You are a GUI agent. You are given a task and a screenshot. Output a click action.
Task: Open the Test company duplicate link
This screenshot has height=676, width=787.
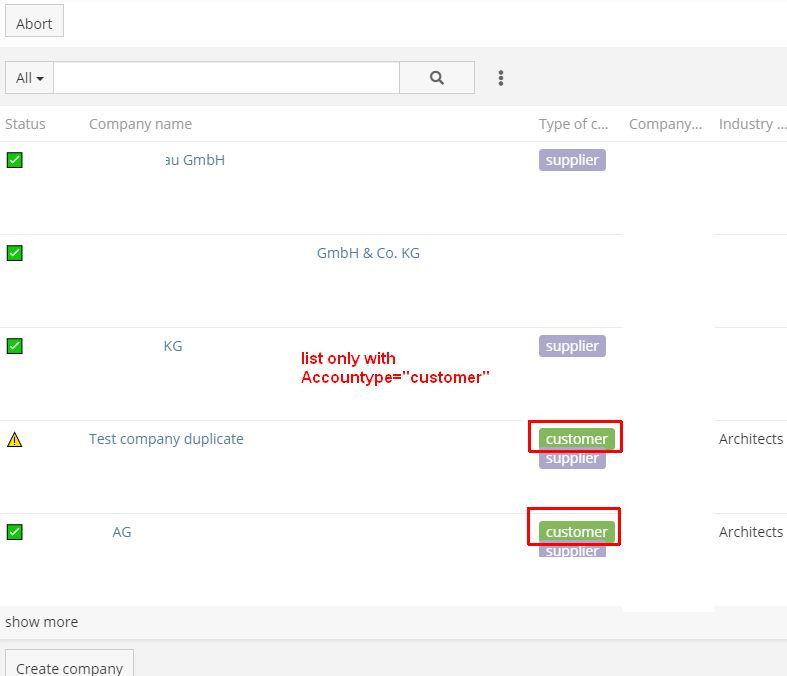point(166,439)
